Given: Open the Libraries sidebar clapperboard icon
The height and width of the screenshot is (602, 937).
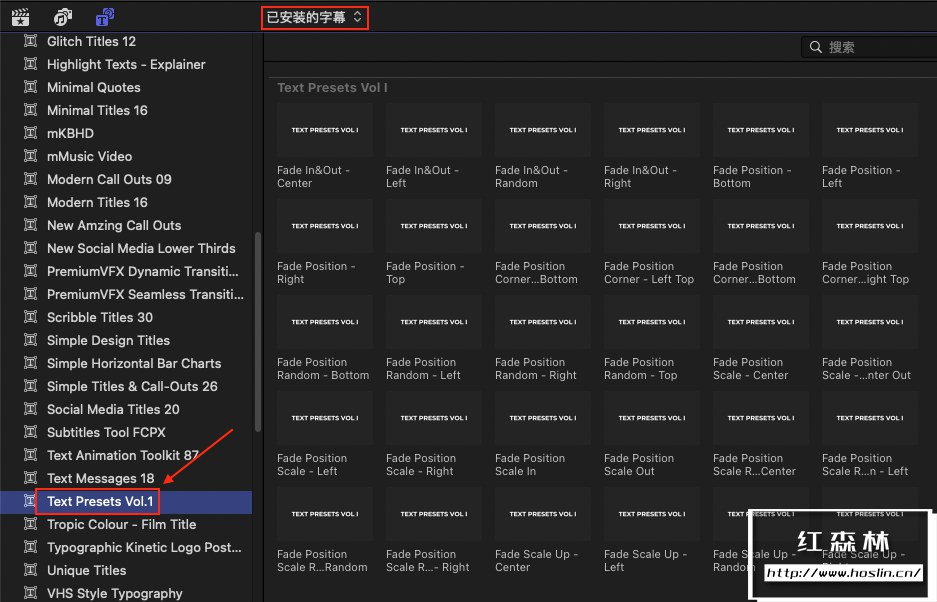Looking at the screenshot, I should tap(20, 17).
